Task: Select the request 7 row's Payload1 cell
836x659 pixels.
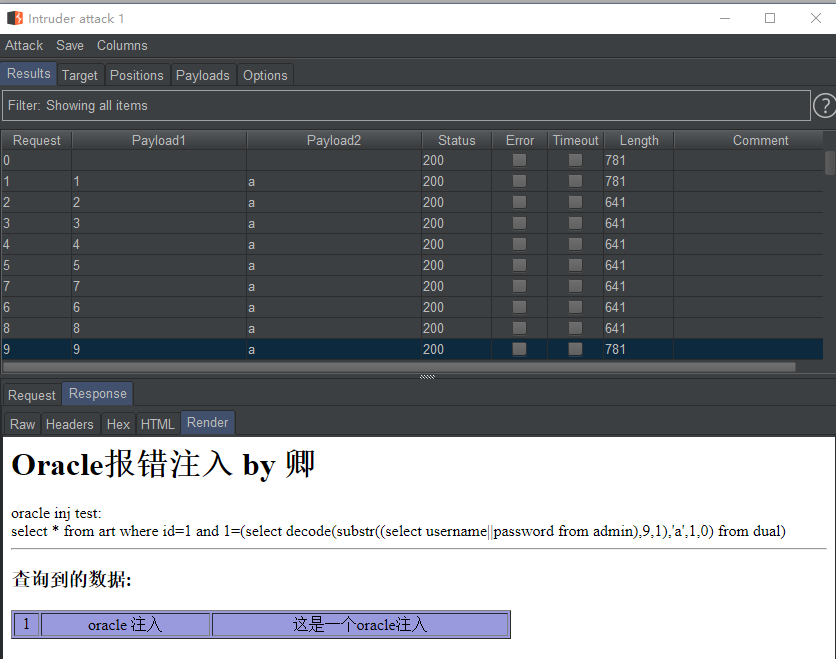Action: point(159,286)
